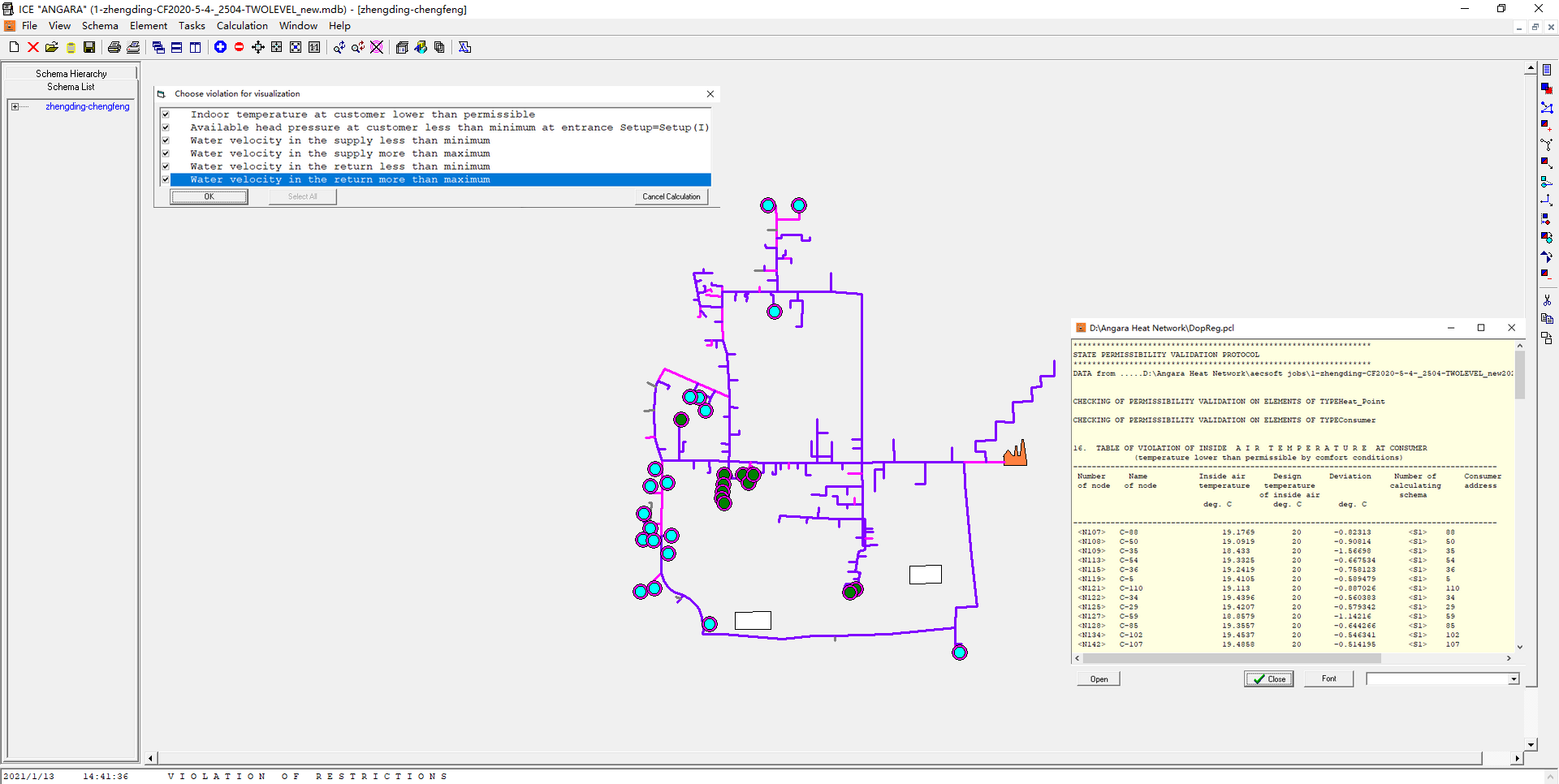This screenshot has width=1559, height=784.
Task: Click Open button in DopReg window
Action: 1099,679
